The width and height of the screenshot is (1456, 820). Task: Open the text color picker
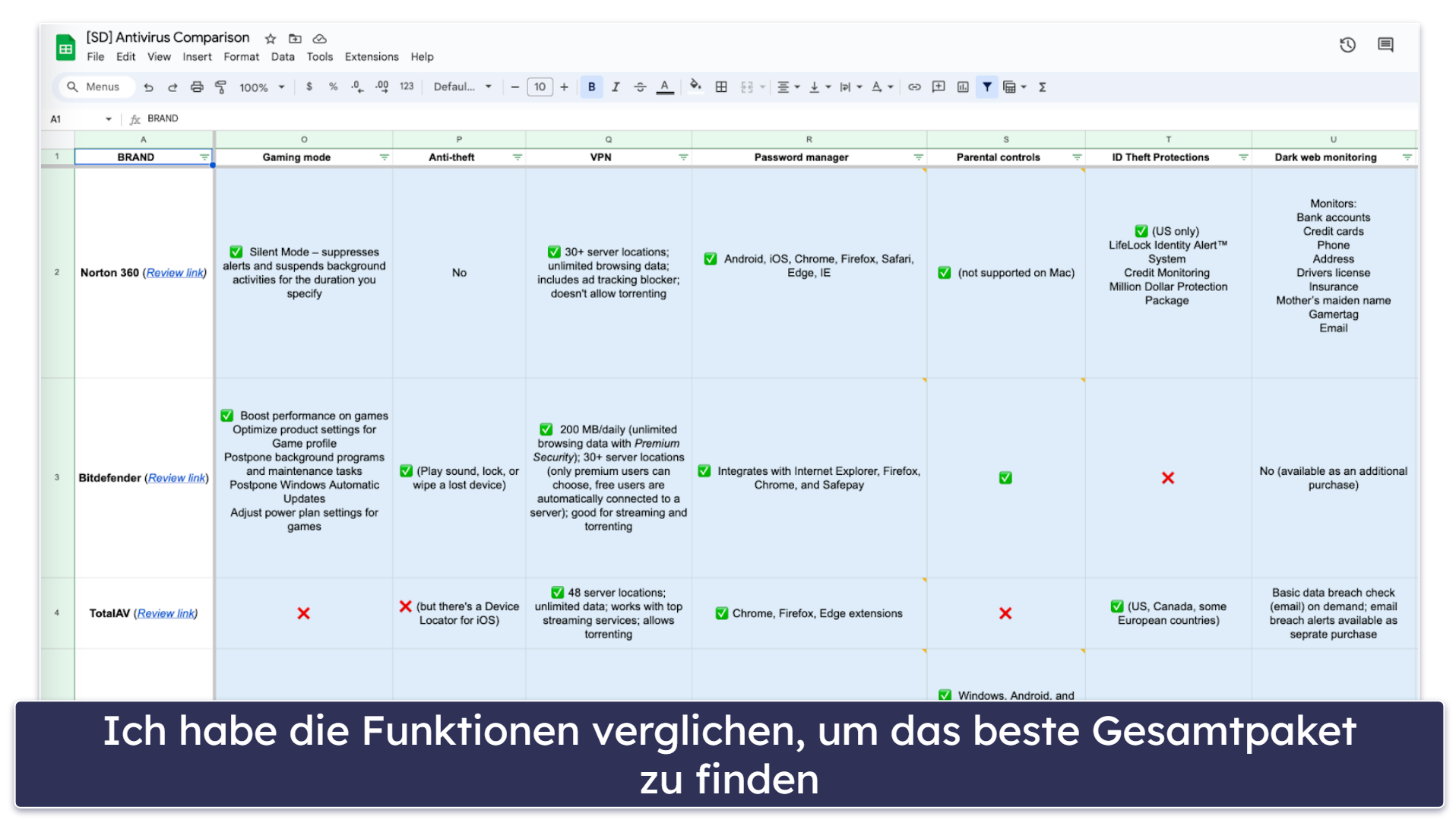click(665, 87)
